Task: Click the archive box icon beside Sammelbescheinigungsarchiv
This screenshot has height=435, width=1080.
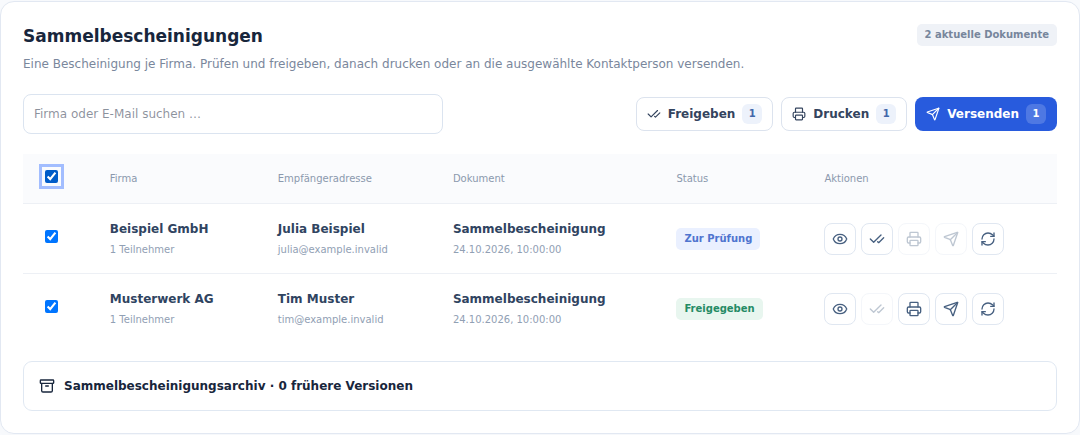Action: 47,385
